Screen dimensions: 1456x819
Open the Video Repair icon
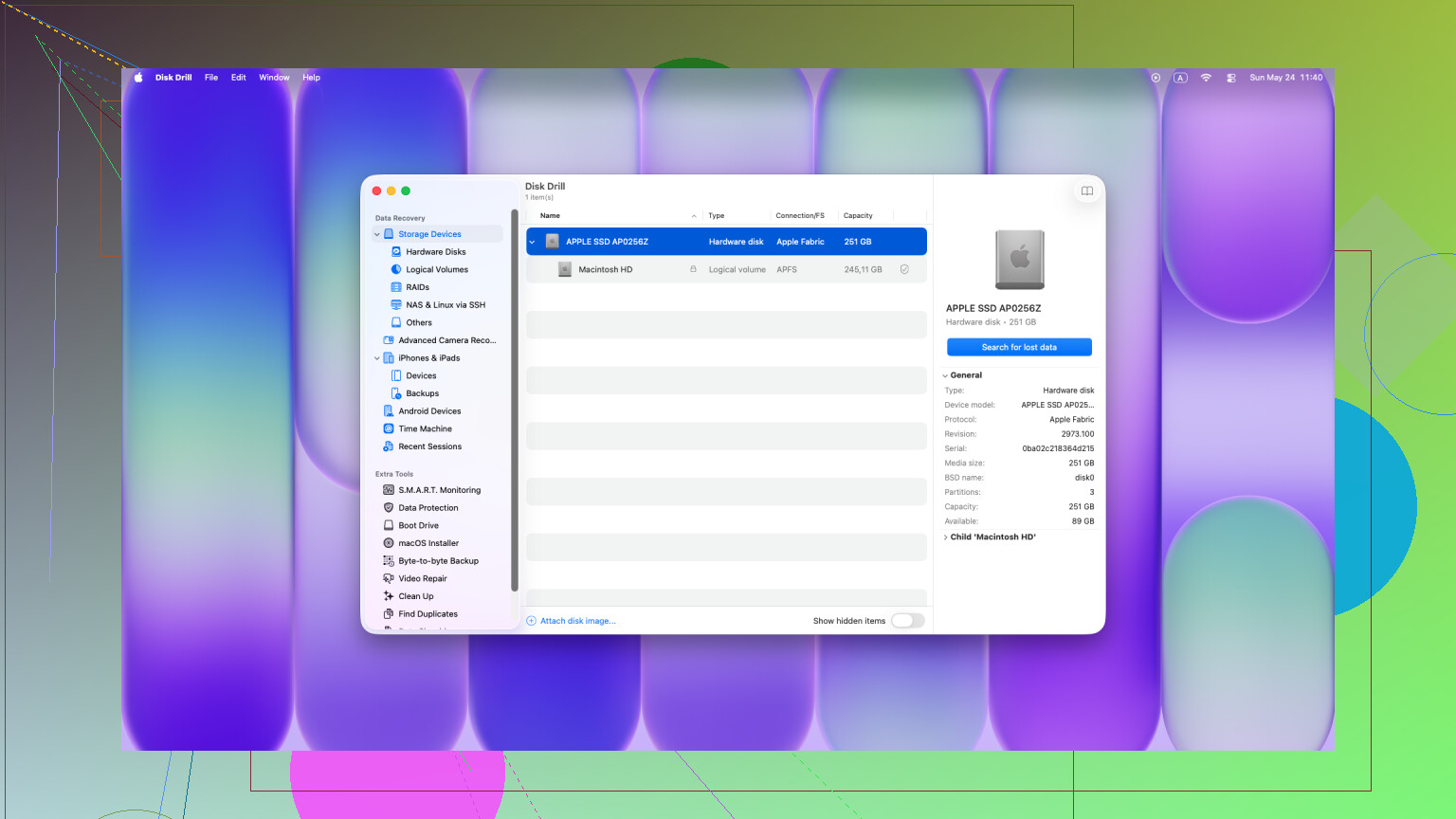[x=389, y=578]
